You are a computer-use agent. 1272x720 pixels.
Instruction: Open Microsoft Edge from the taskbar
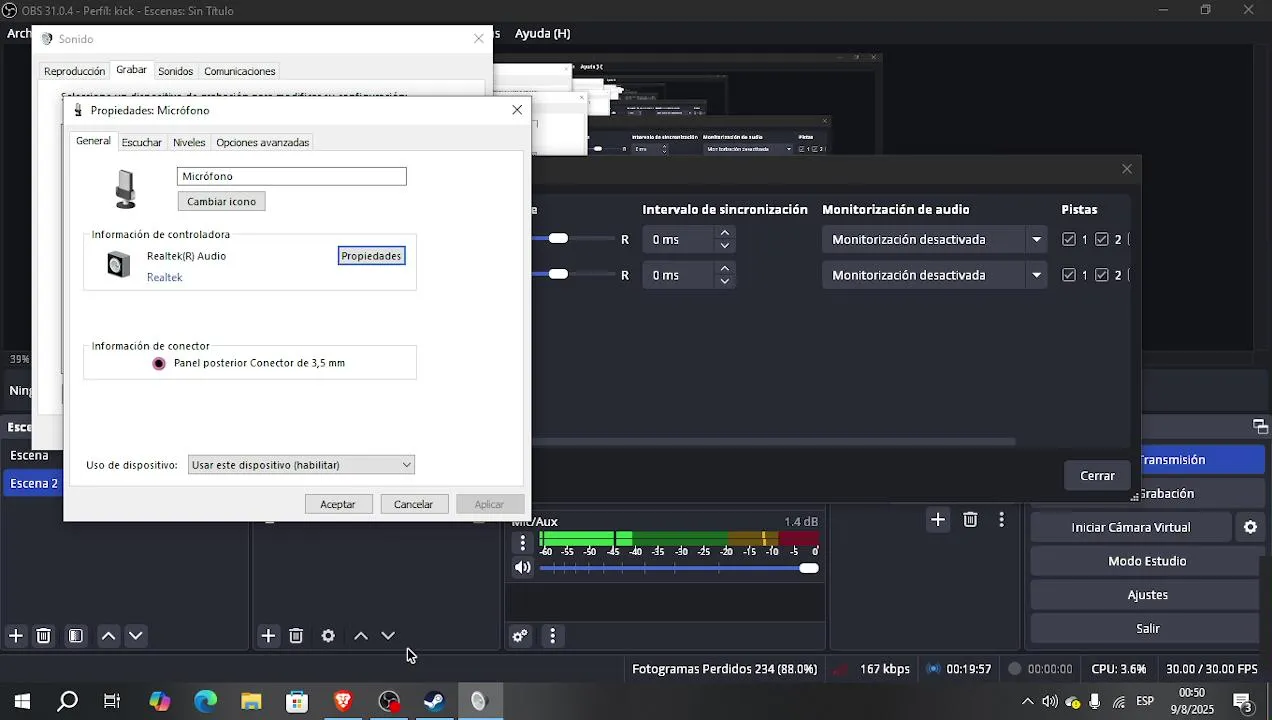[206, 702]
